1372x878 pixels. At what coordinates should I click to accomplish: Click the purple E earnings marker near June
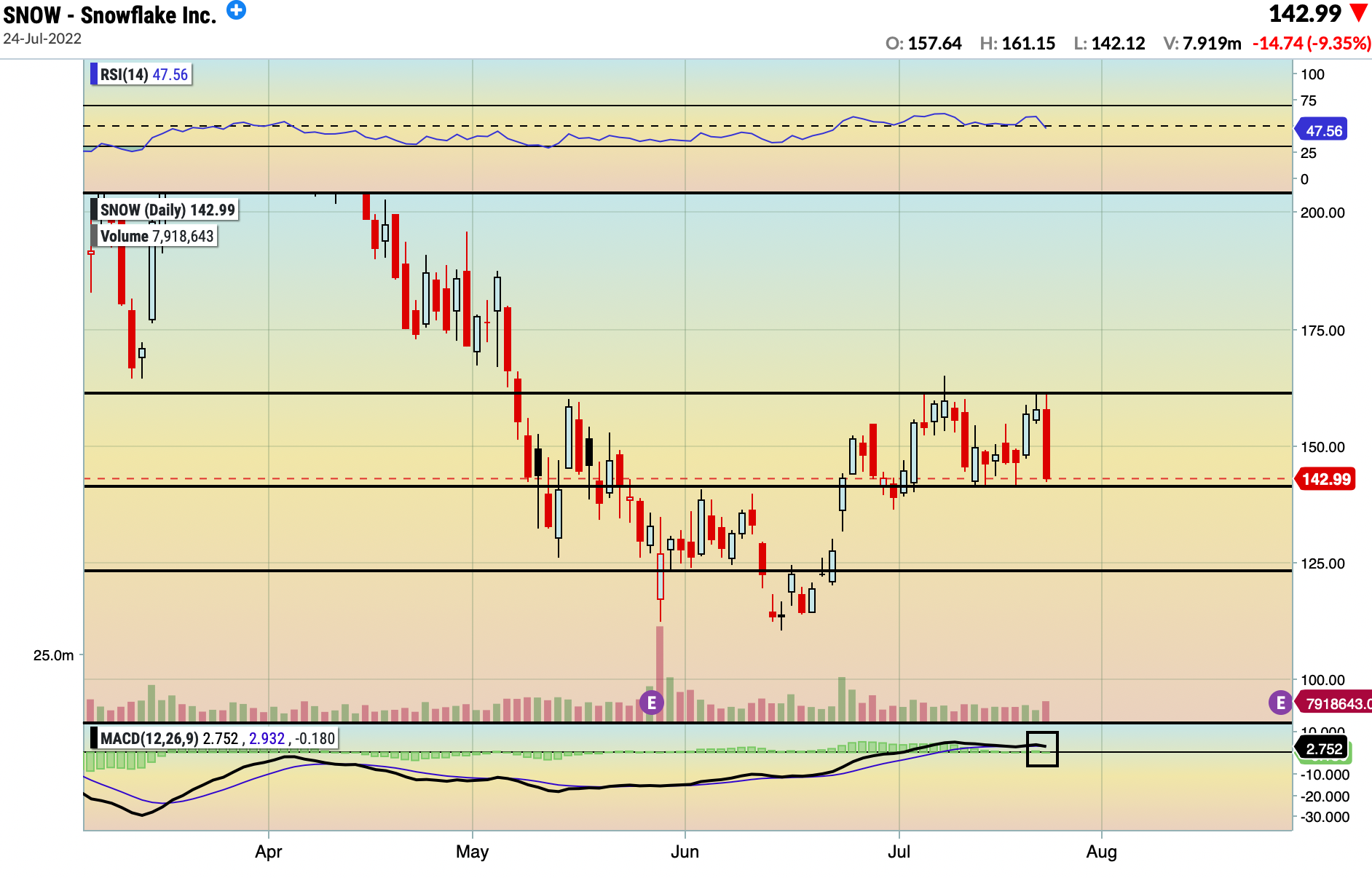pos(652,703)
